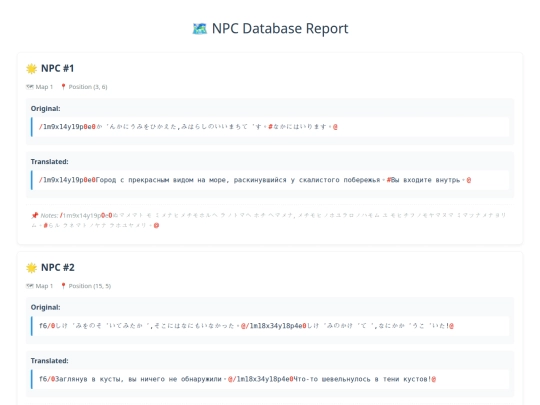Select the NPC #2 heading

coord(58,267)
